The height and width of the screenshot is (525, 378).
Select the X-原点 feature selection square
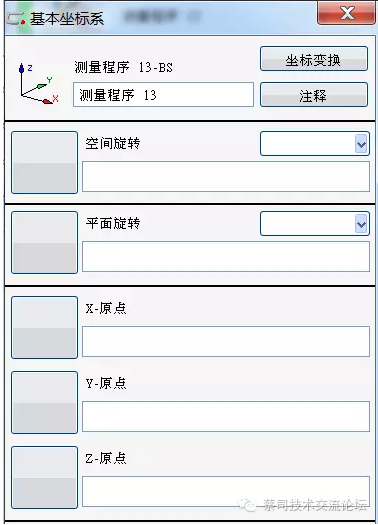(45, 327)
